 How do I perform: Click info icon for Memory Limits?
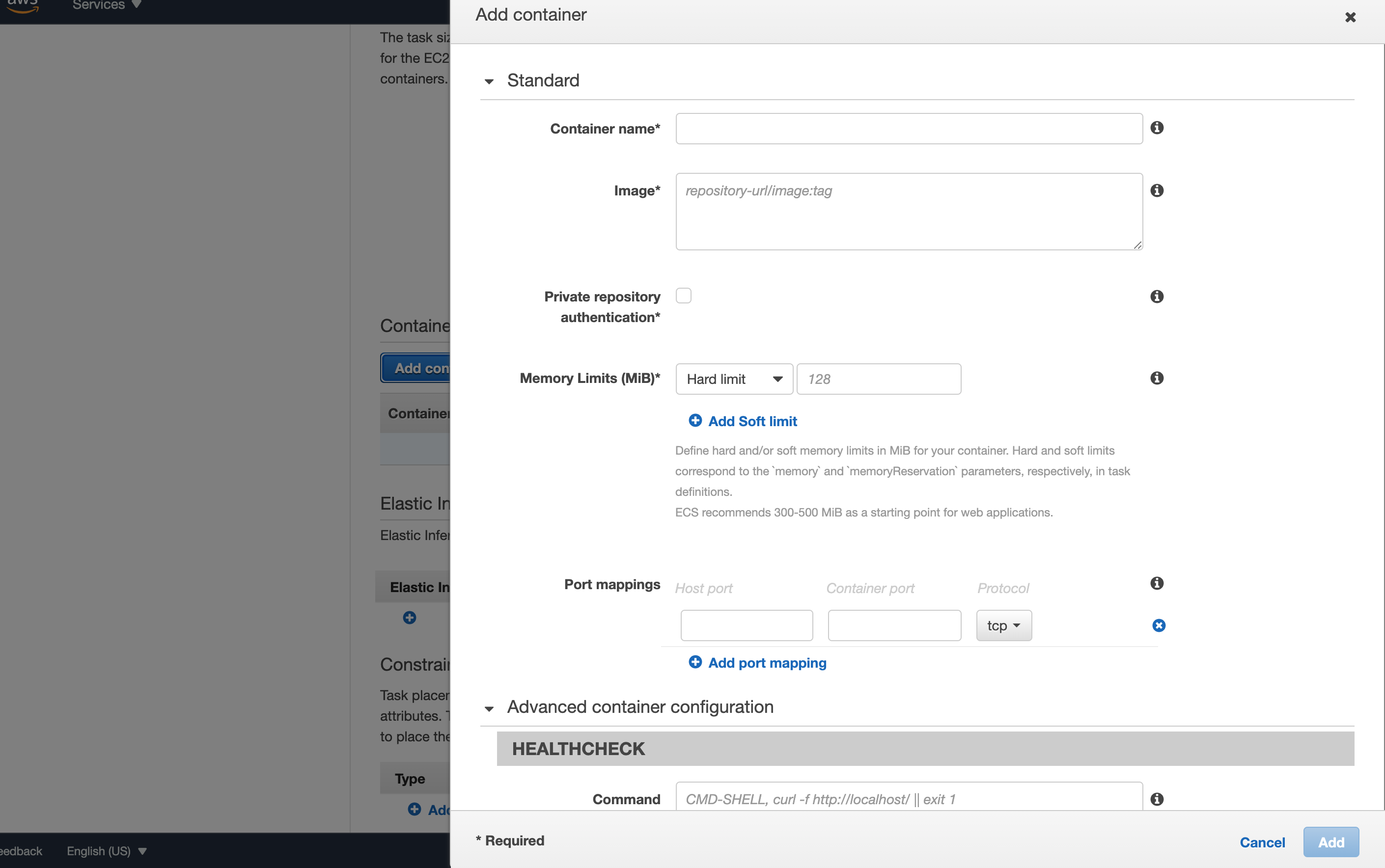tap(1157, 378)
